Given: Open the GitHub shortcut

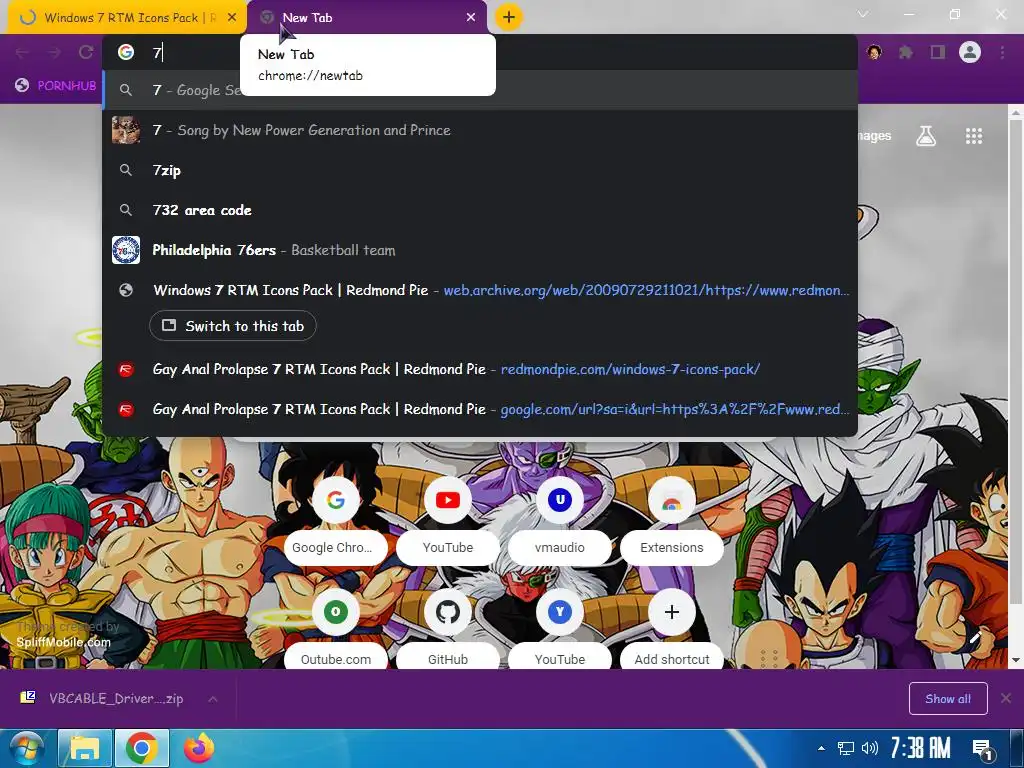Looking at the screenshot, I should 448,630.
